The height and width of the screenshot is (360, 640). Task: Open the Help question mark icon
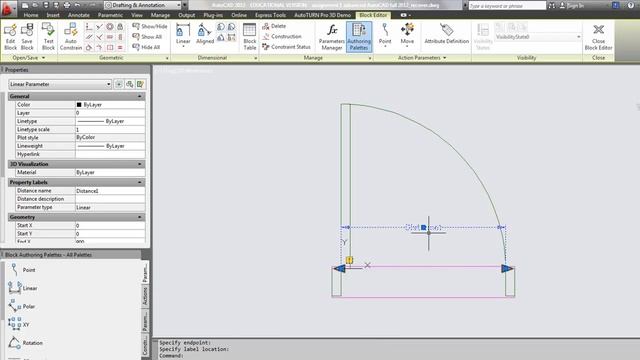631,5
